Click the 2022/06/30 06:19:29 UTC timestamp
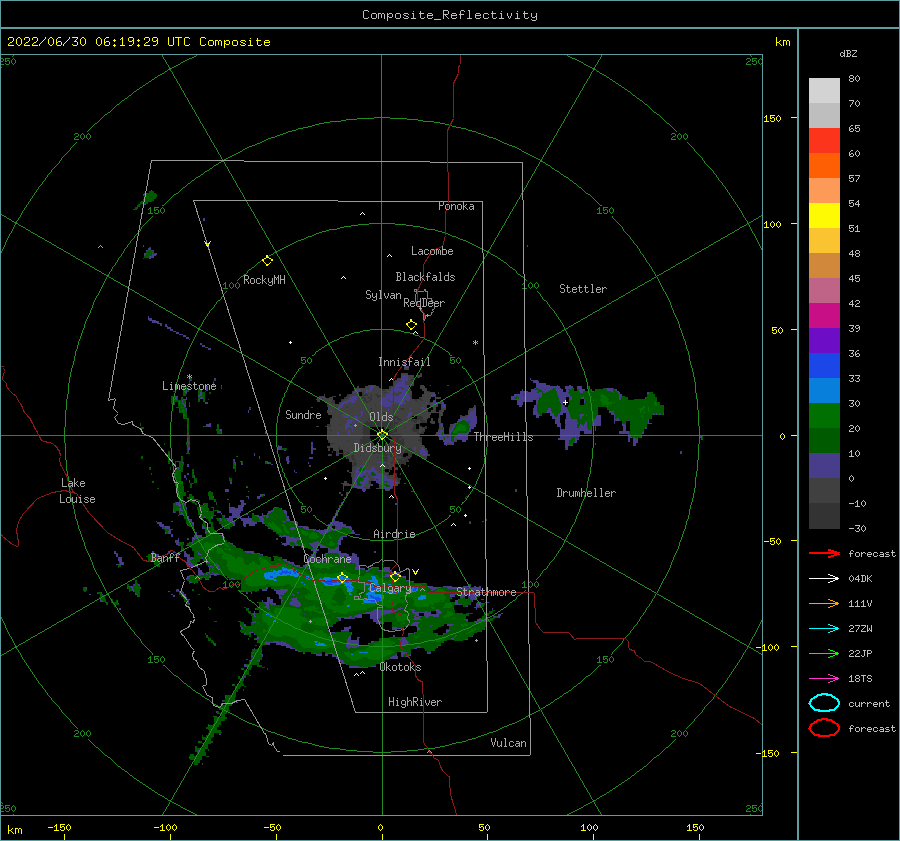900x841 pixels. 99,42
